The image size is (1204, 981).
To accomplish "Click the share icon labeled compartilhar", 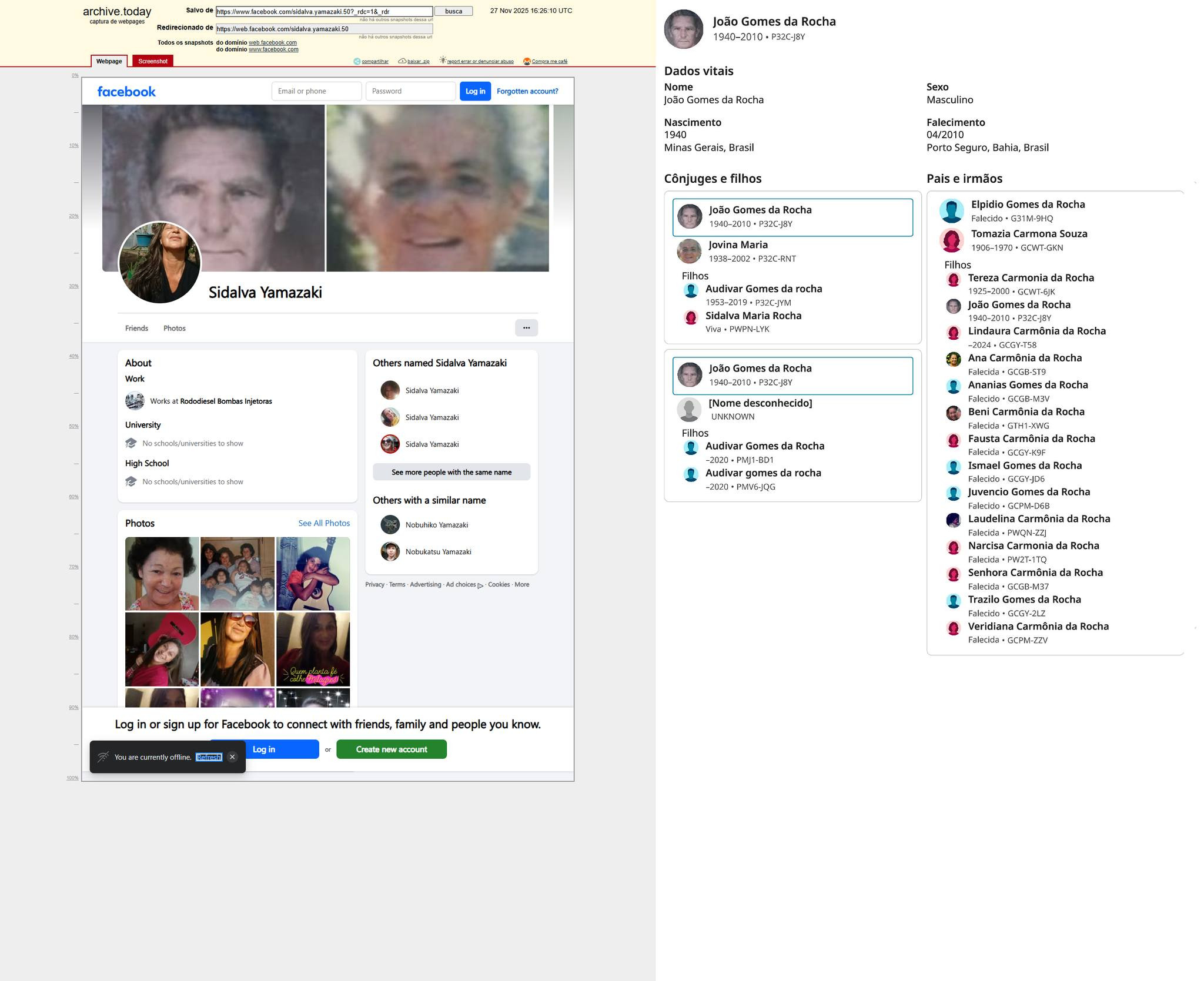I will (357, 62).
